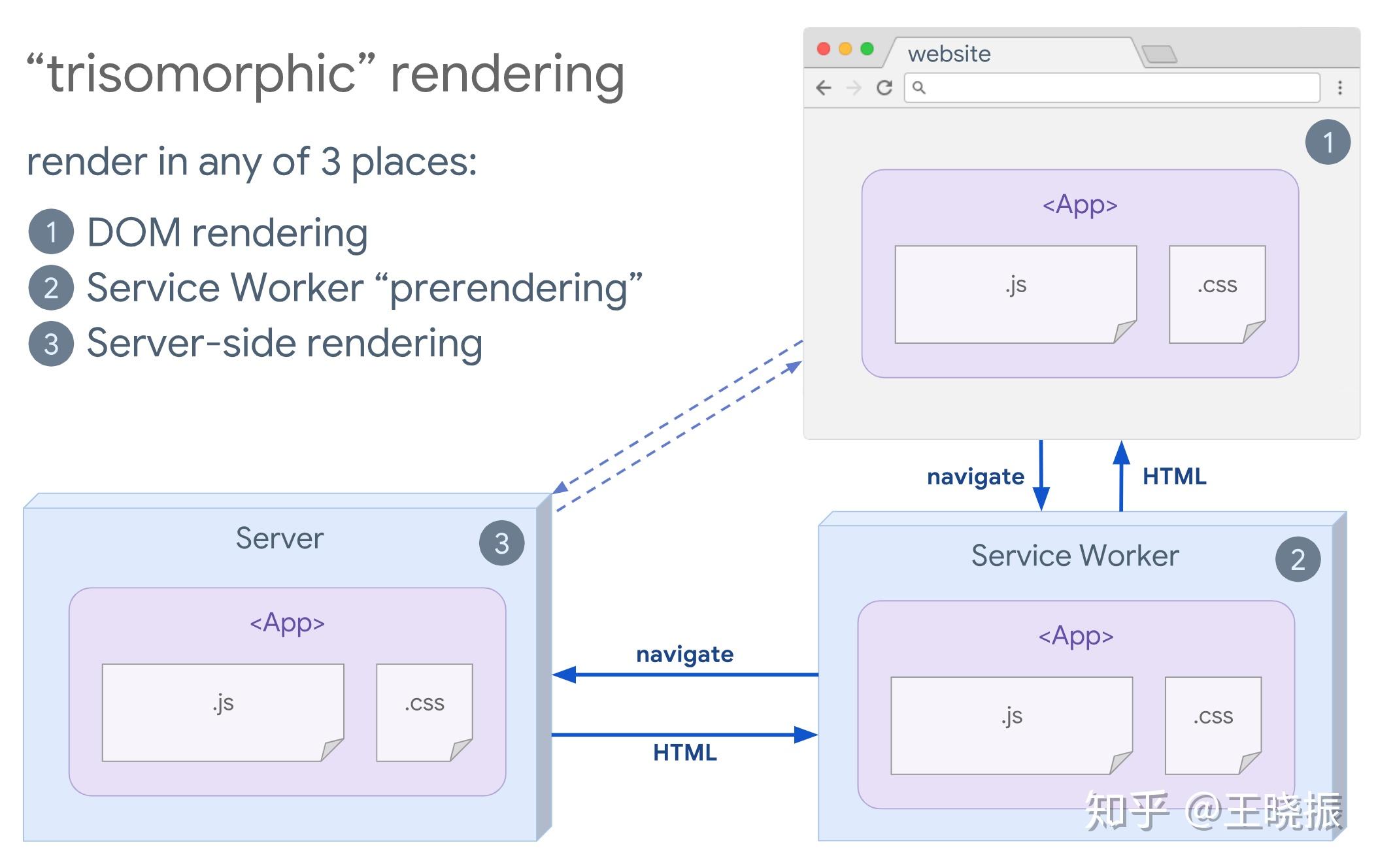
Task: Click the <App> label in Server box
Action: pyautogui.click(x=287, y=623)
